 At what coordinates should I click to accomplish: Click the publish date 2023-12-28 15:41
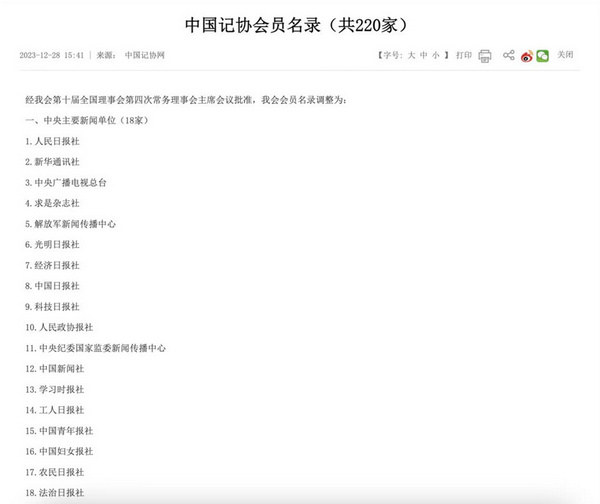tap(52, 55)
